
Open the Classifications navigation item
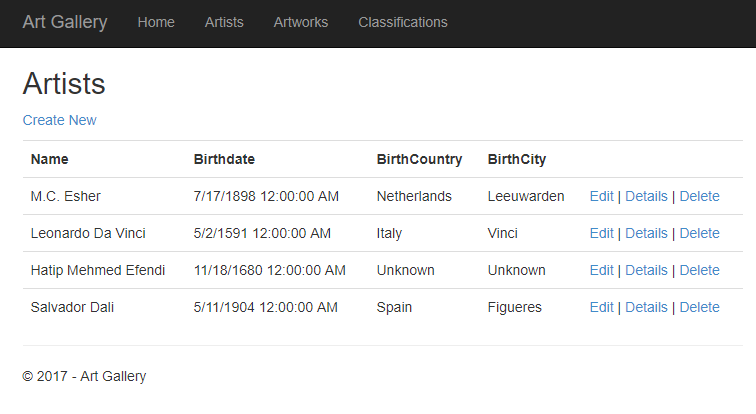click(x=403, y=22)
